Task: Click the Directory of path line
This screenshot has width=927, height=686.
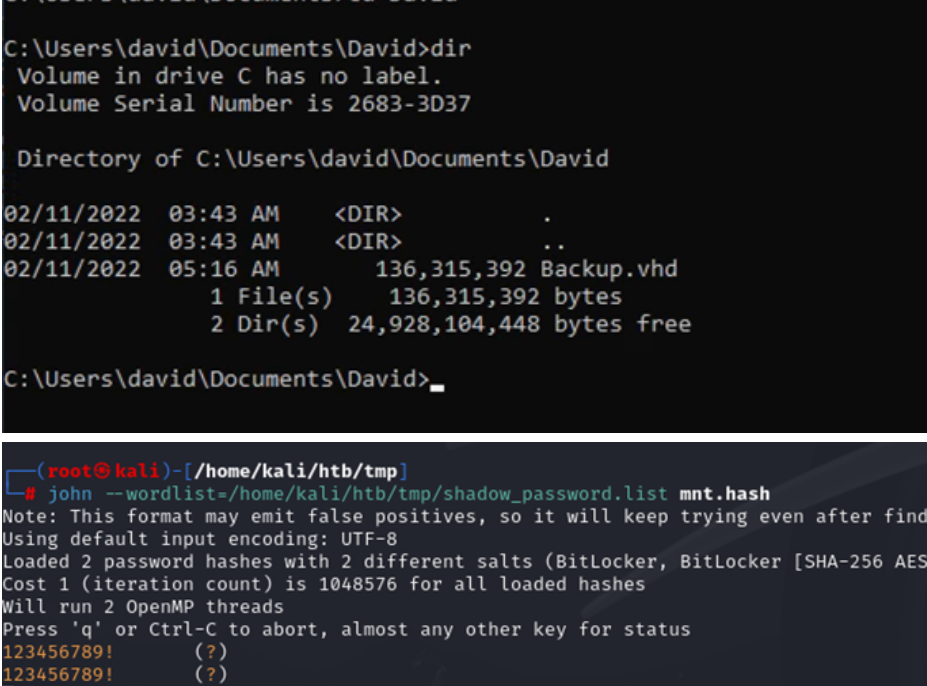Action: click(312, 159)
